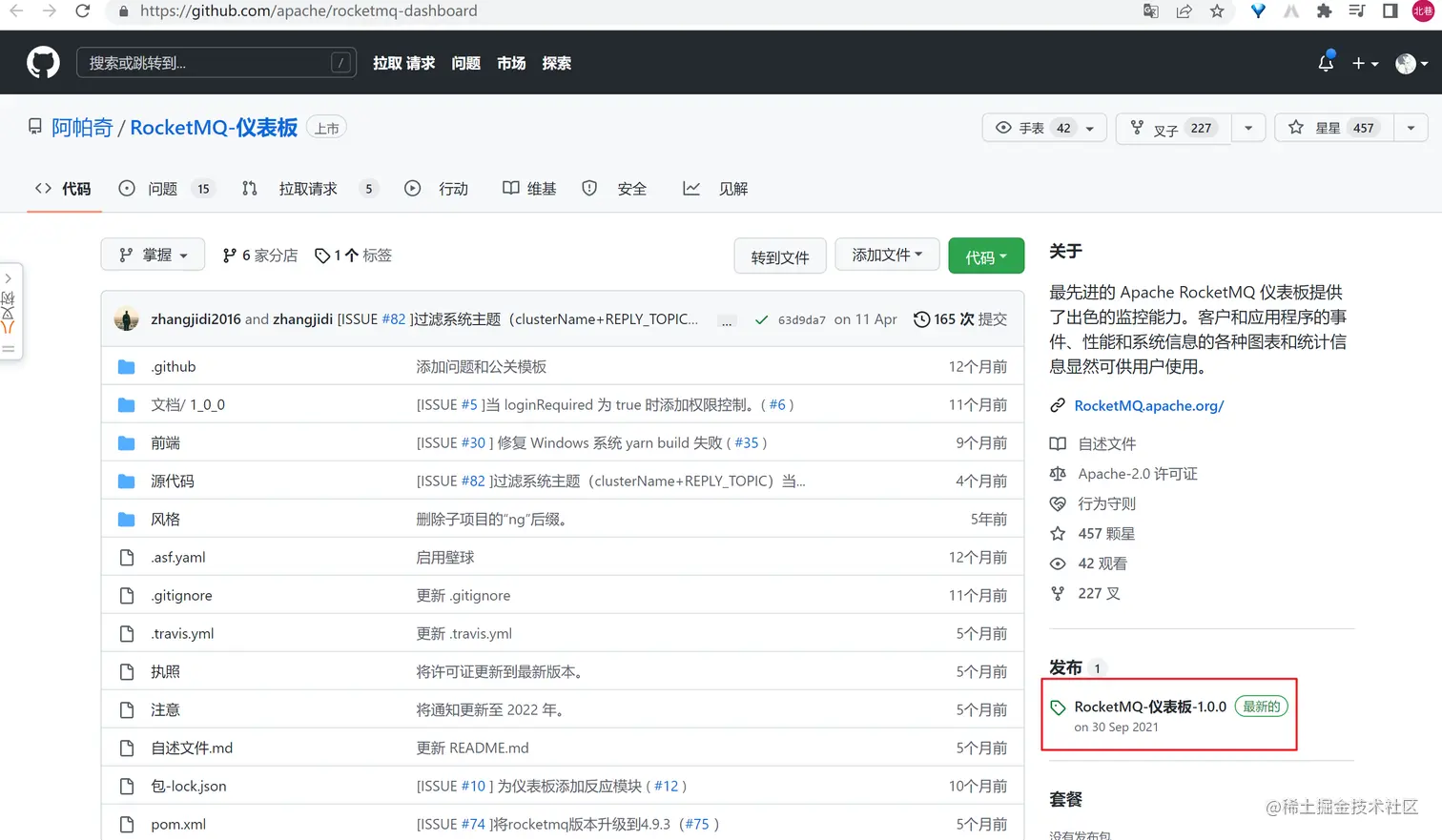
Task: Expand the plus create-new menu
Action: coord(1365,63)
